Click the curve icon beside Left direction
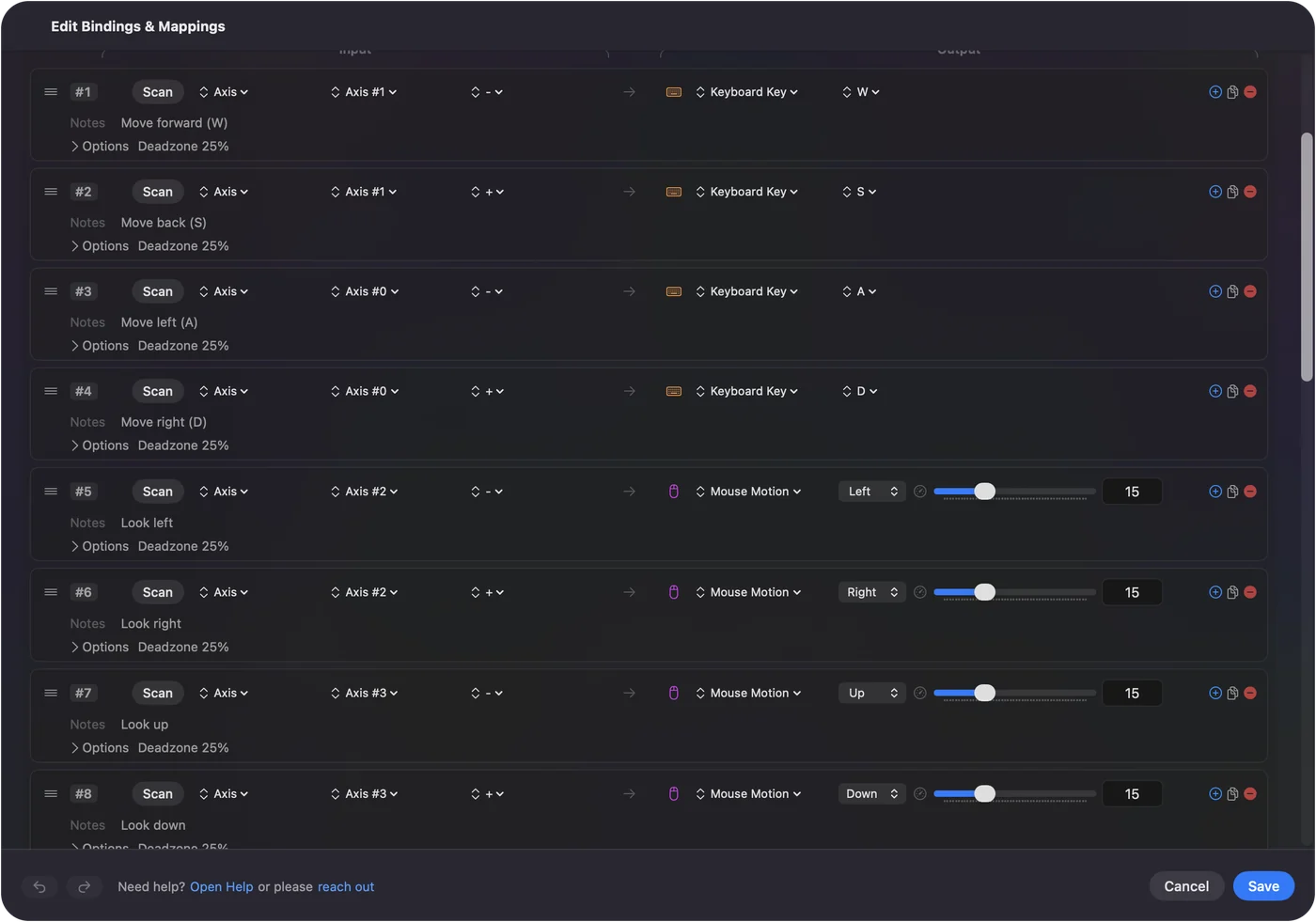 click(920, 492)
